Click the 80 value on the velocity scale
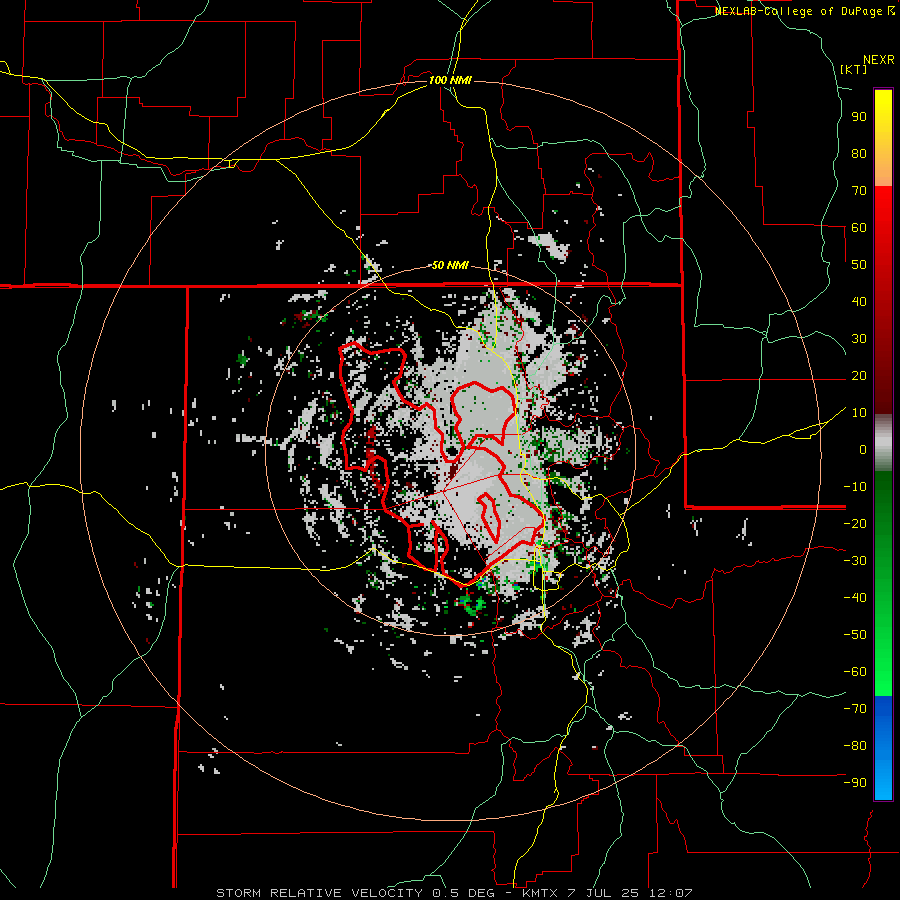 click(859, 154)
